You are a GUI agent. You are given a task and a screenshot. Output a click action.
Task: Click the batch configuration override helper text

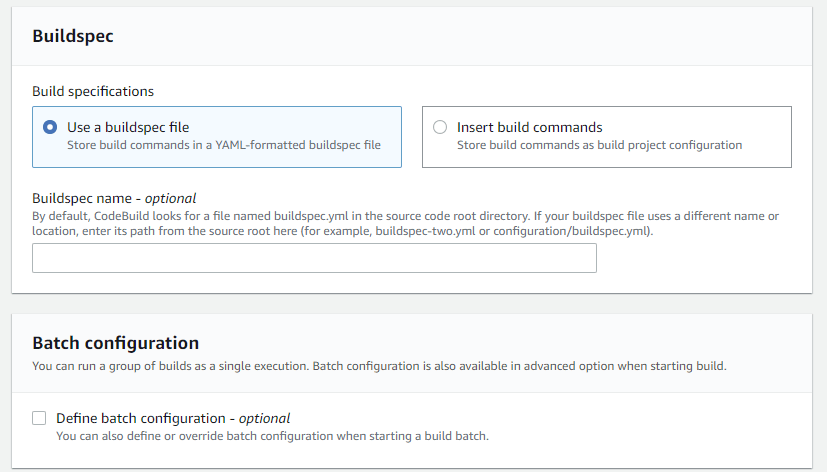click(272, 436)
